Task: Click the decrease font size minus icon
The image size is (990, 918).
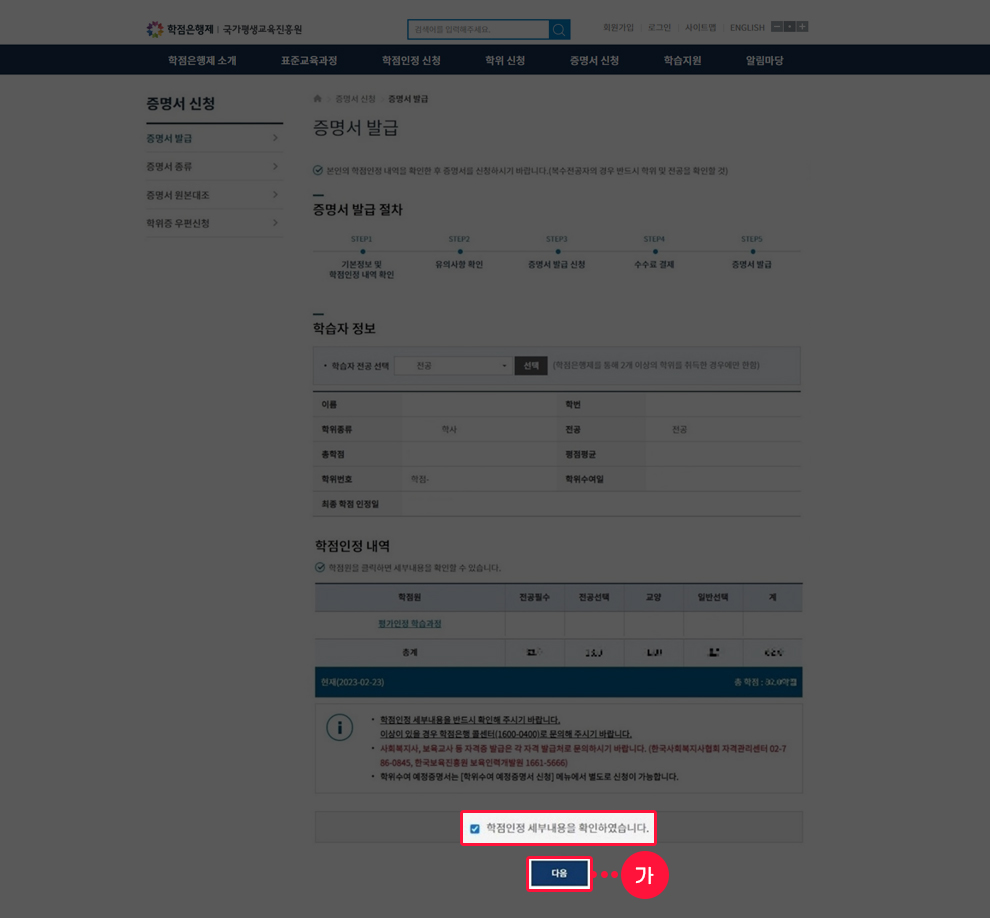Action: [777, 27]
